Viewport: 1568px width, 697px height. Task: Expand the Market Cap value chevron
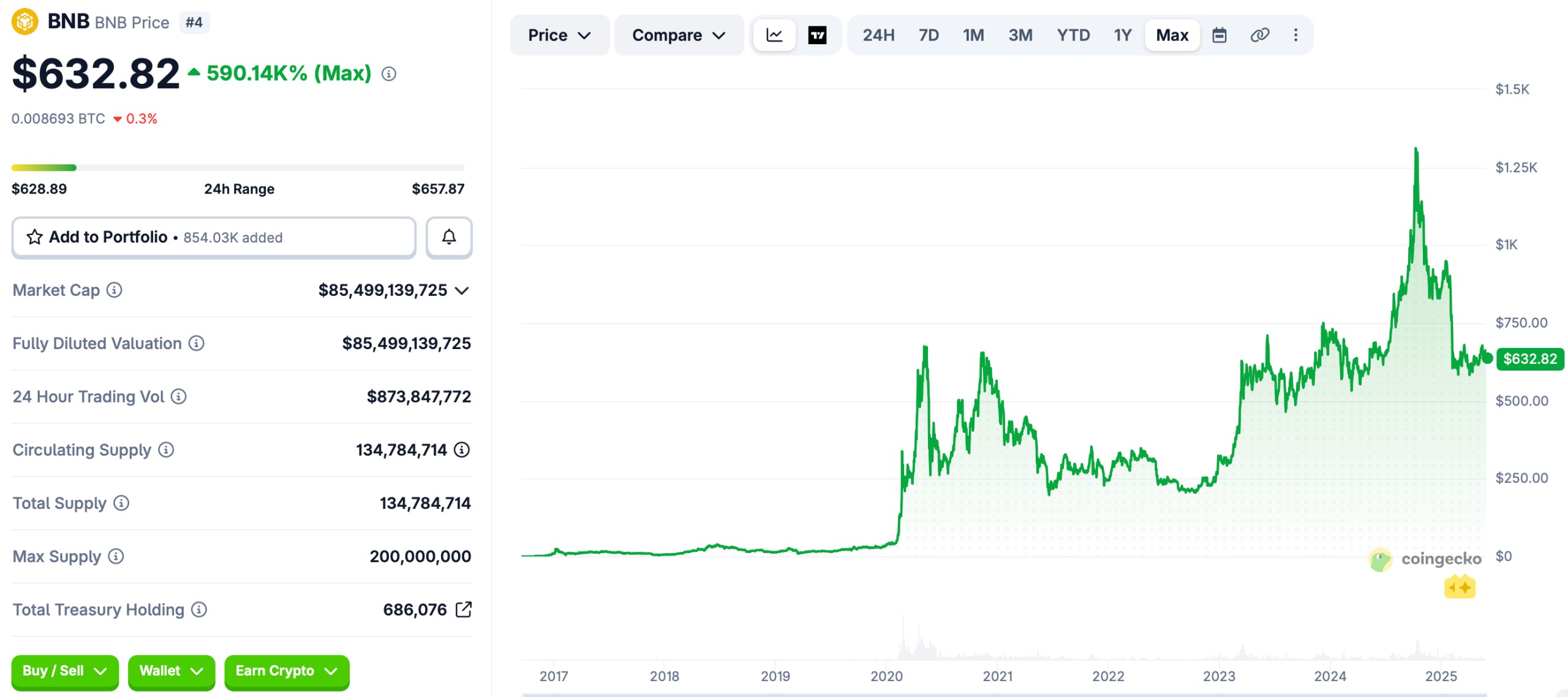462,290
